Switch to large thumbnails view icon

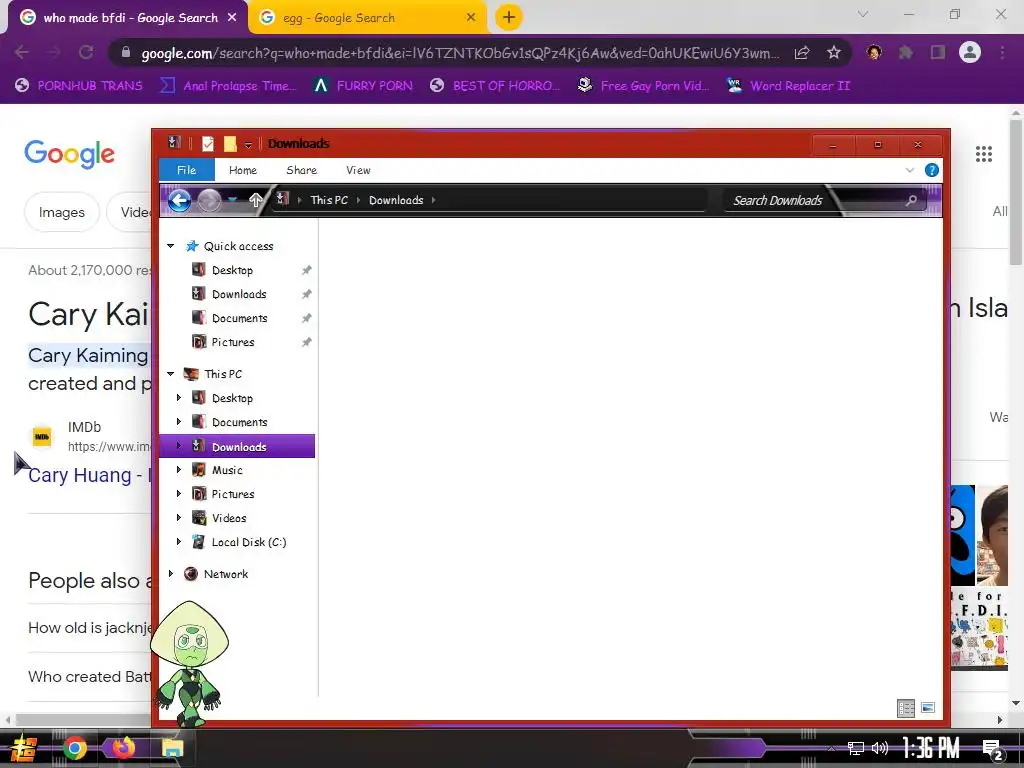click(x=928, y=708)
